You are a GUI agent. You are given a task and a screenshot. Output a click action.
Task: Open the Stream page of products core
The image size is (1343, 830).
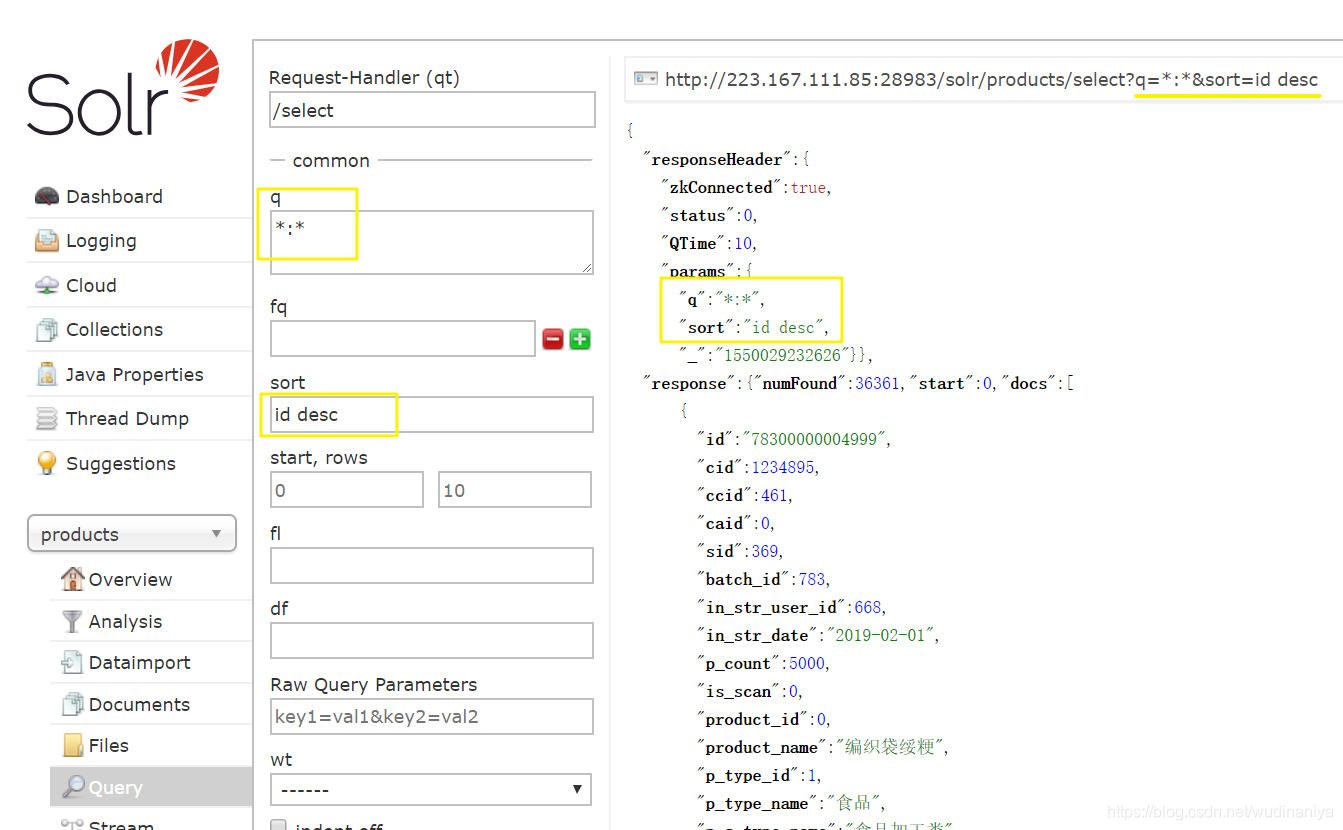coord(121,825)
